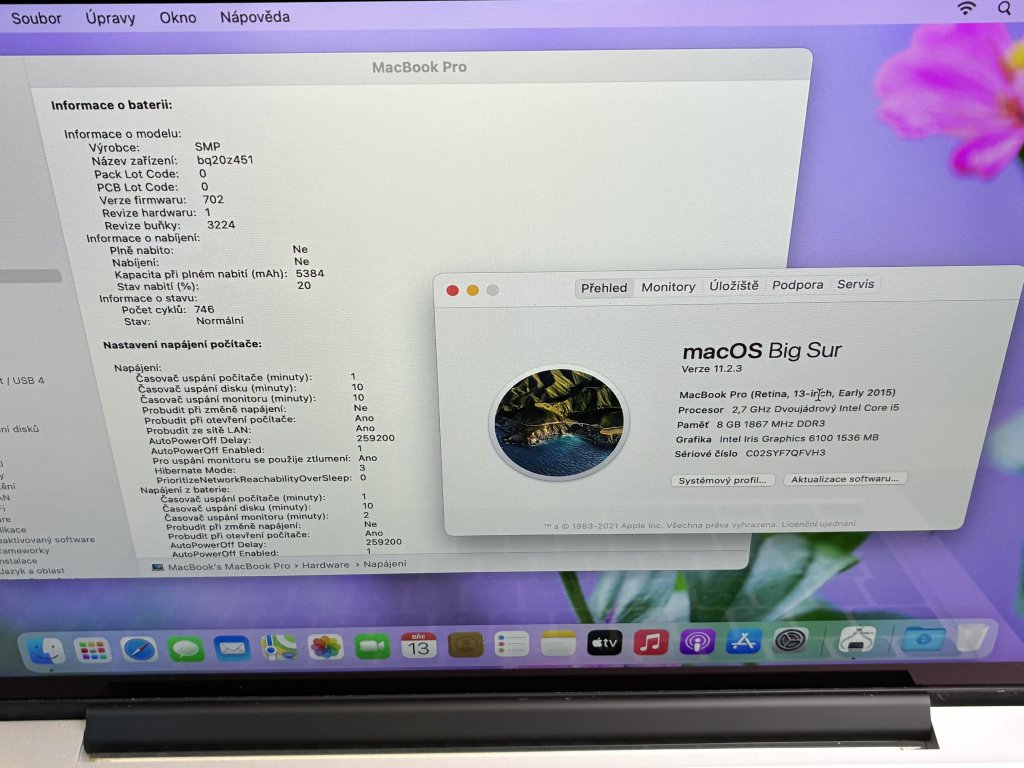
Task: Open the Messages app in dock
Action: pyautogui.click(x=186, y=648)
